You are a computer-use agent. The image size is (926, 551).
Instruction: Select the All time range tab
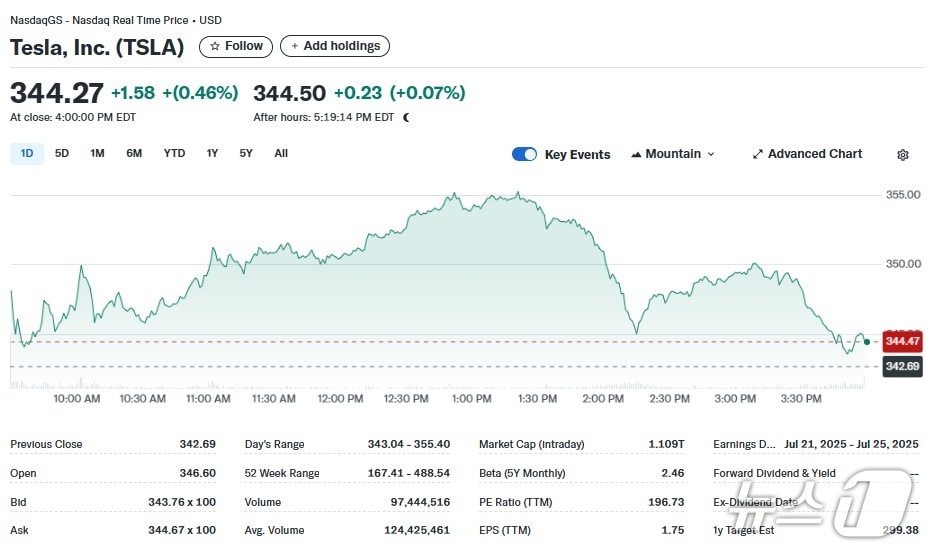pyautogui.click(x=281, y=153)
